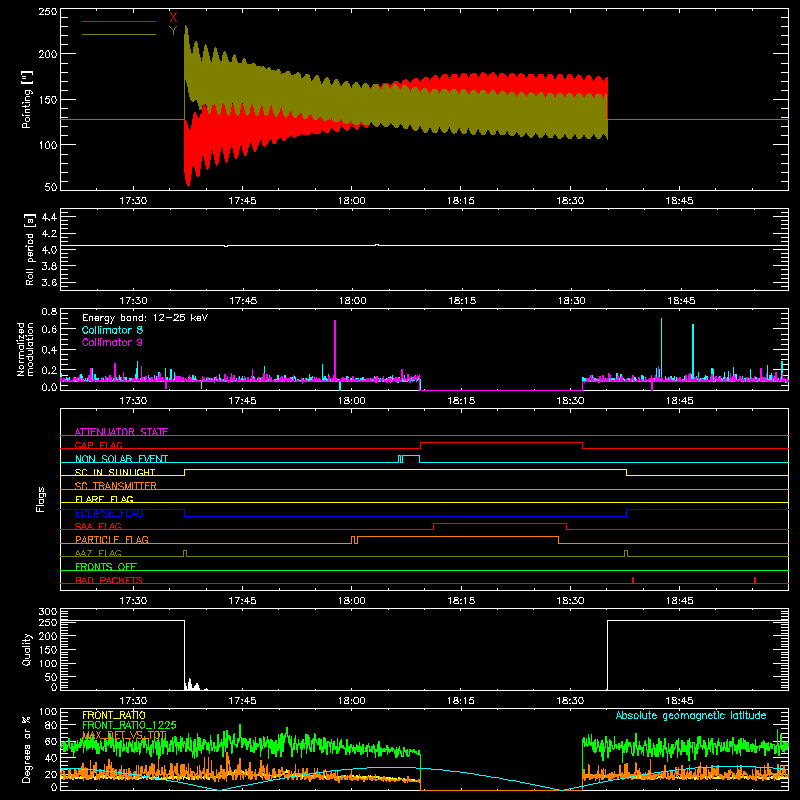Select the FLARE_FLAG label

click(104, 499)
